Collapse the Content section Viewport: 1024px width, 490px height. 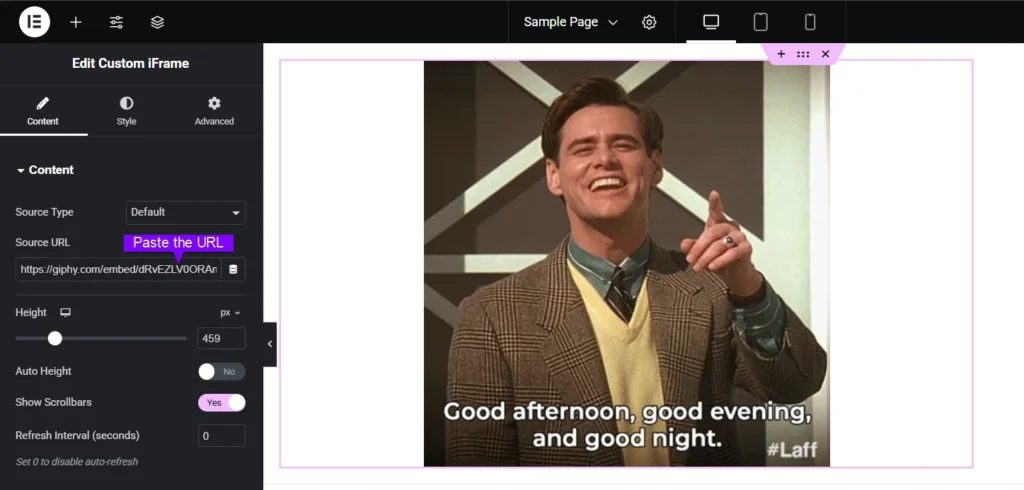(x=45, y=170)
